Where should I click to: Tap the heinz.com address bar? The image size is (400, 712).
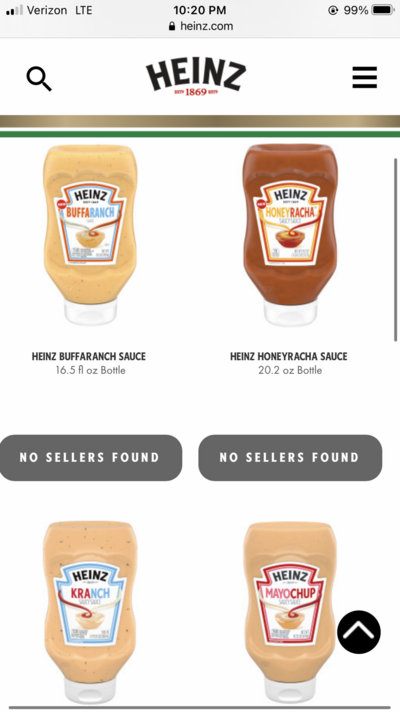pyautogui.click(x=200, y=26)
